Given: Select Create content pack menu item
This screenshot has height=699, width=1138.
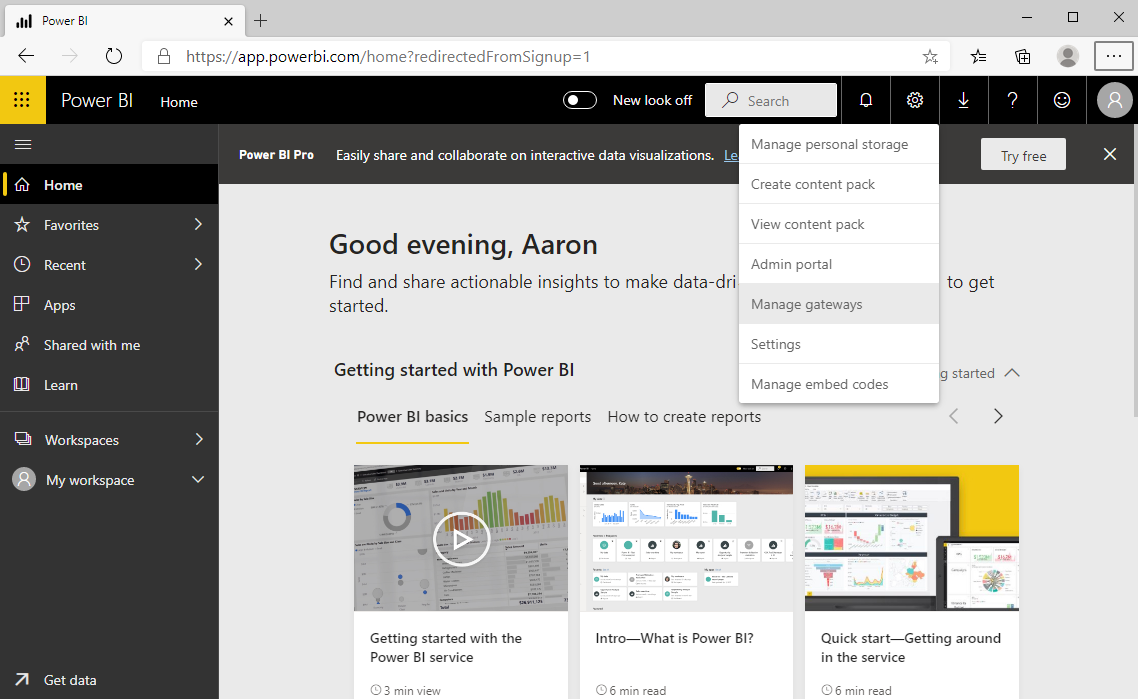Looking at the screenshot, I should [x=839, y=184].
